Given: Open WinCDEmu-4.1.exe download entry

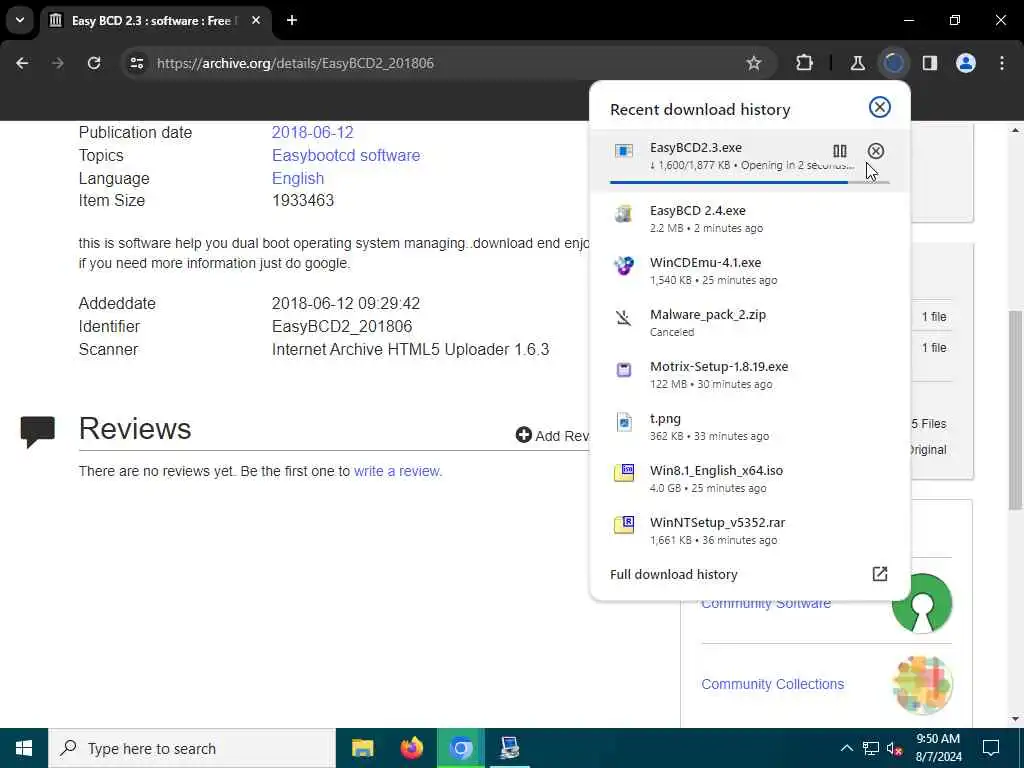Looking at the screenshot, I should (x=750, y=270).
